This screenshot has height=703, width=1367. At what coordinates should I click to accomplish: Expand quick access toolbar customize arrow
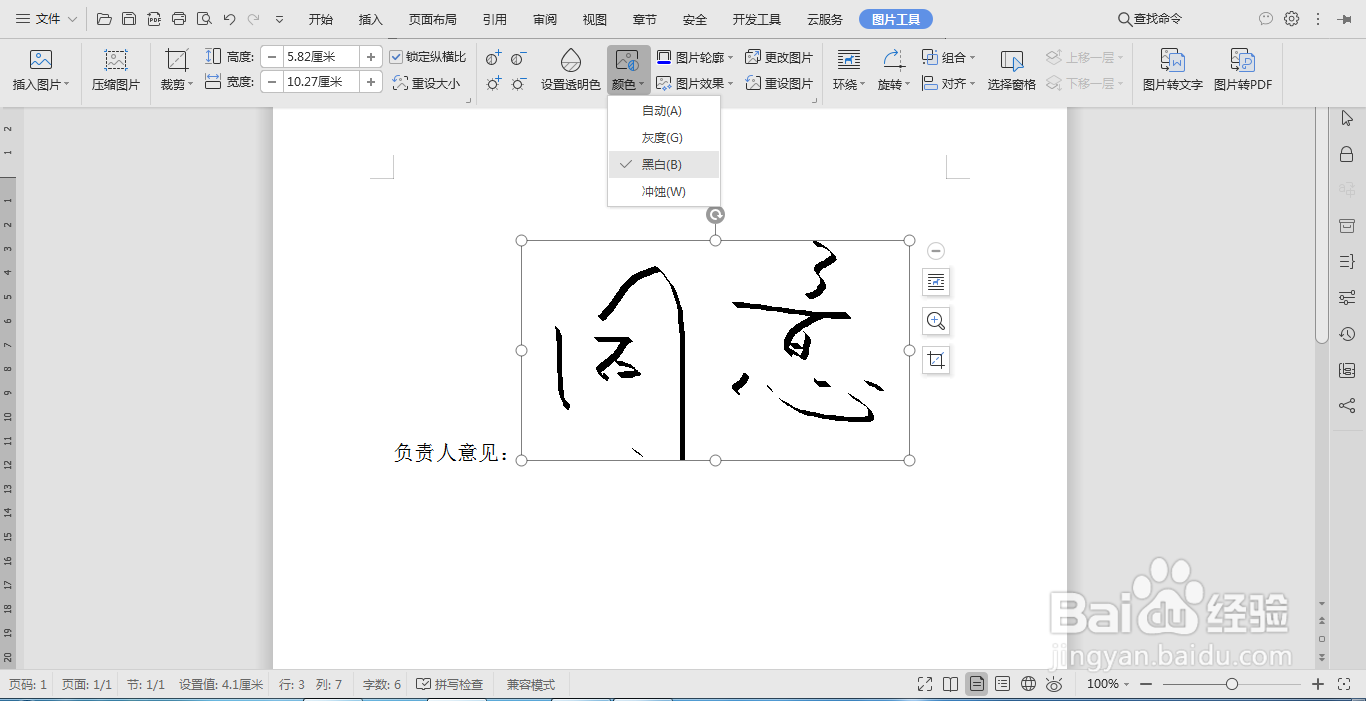click(x=279, y=19)
